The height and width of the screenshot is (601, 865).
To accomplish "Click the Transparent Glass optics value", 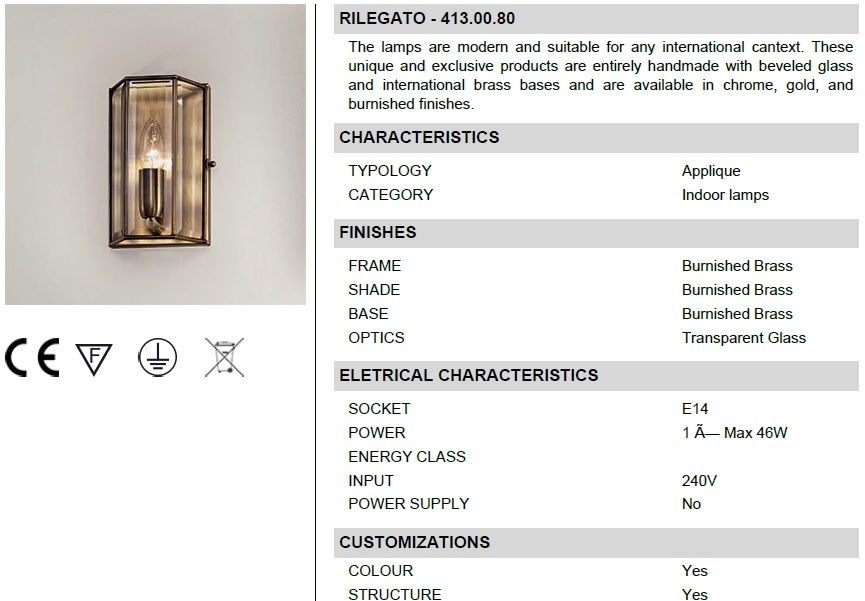I will click(x=744, y=338).
